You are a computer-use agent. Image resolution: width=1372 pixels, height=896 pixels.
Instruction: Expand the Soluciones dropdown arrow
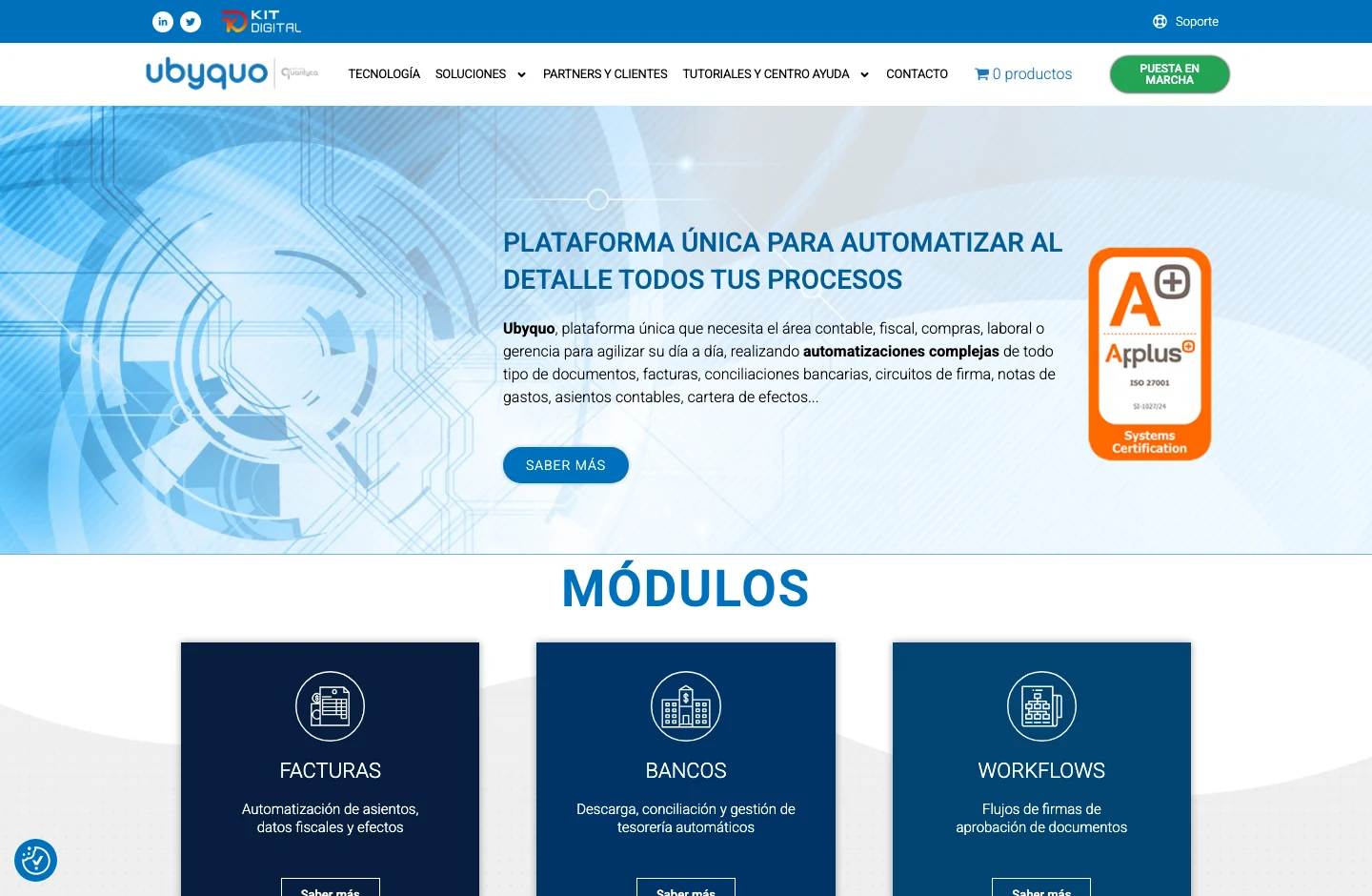521,74
